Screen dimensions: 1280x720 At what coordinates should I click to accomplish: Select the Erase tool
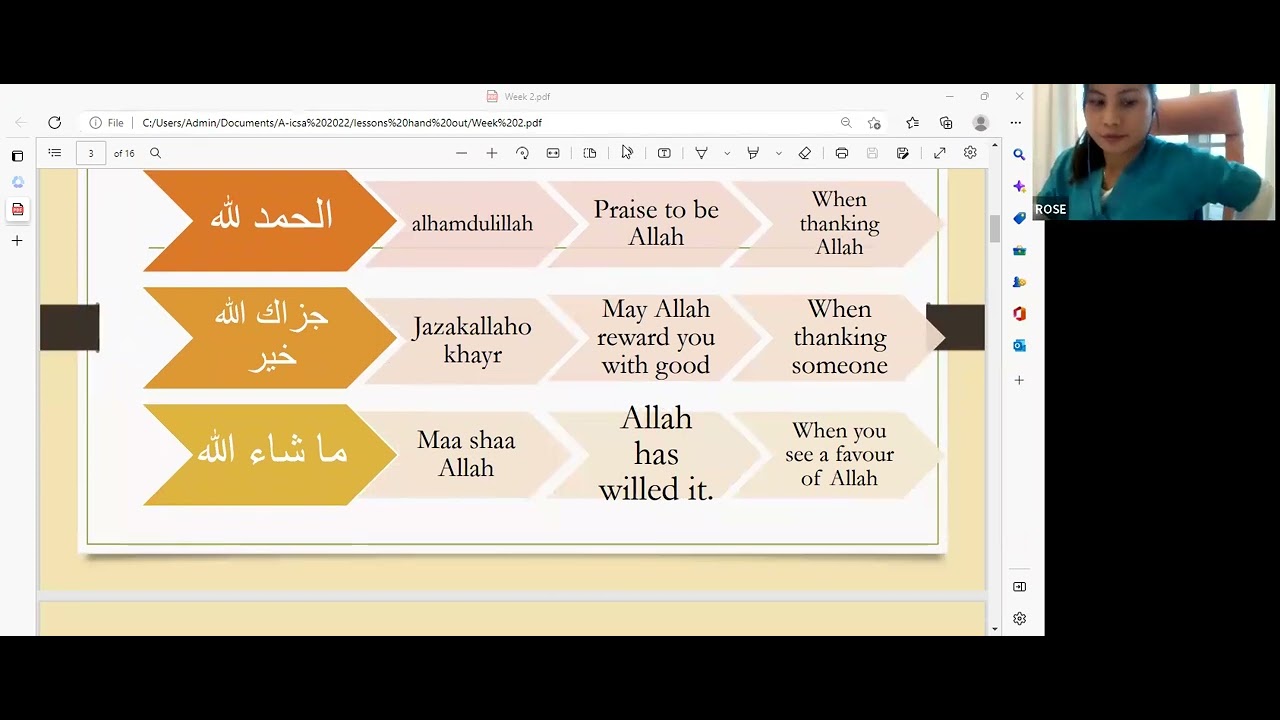tap(805, 153)
